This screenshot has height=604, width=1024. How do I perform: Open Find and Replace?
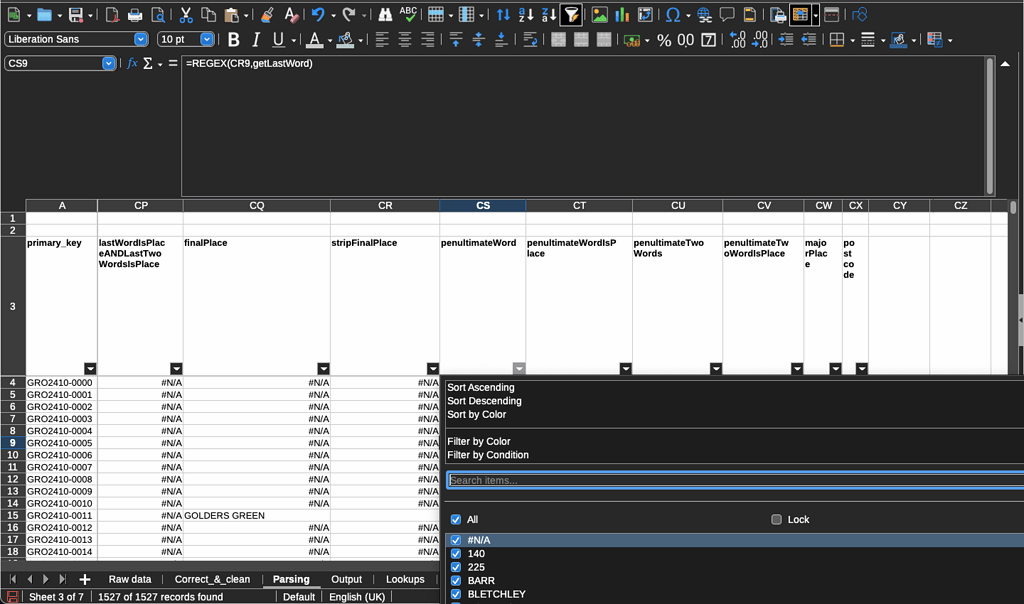(385, 14)
